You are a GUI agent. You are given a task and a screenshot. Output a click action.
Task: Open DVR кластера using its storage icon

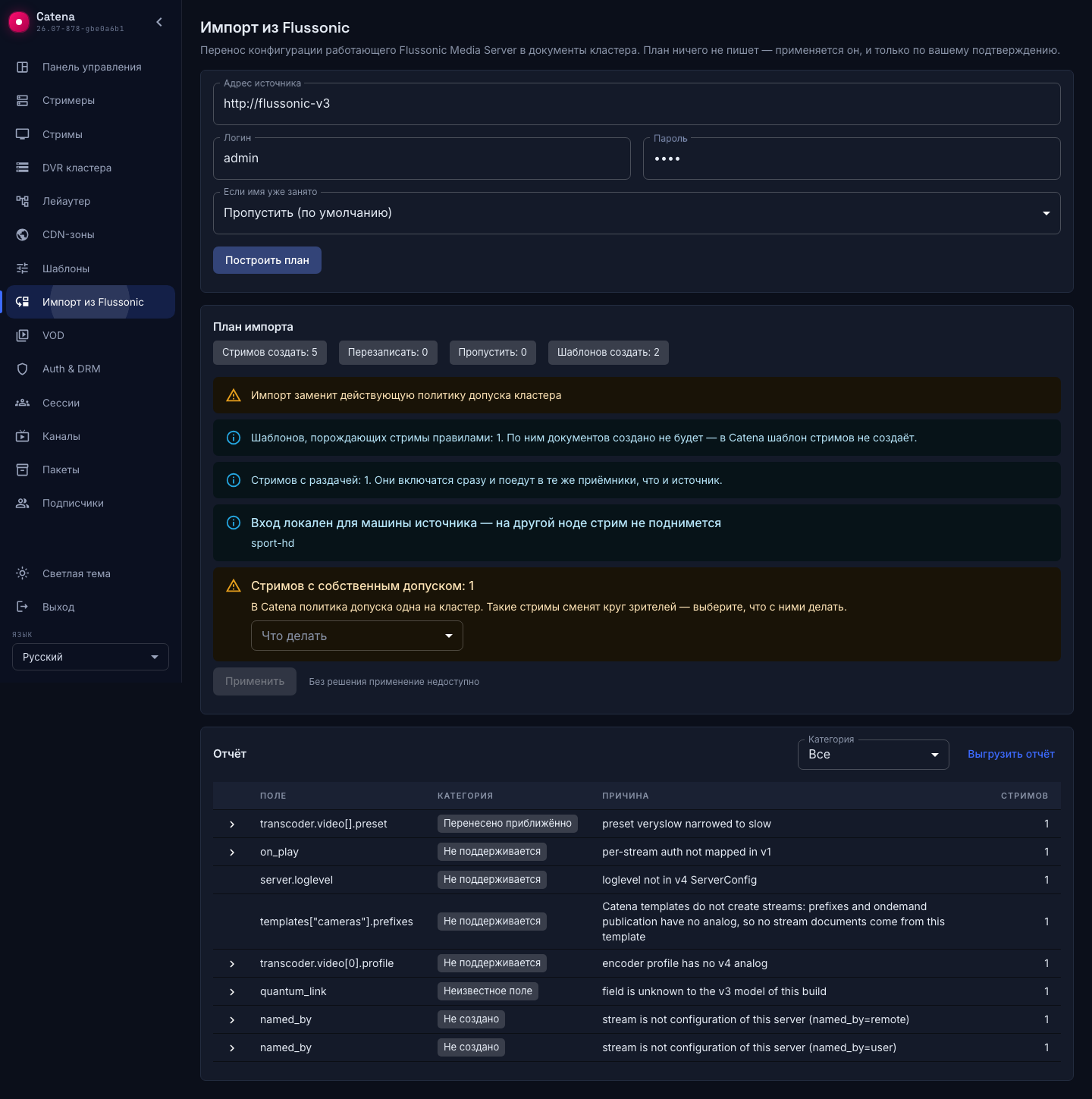(x=23, y=168)
